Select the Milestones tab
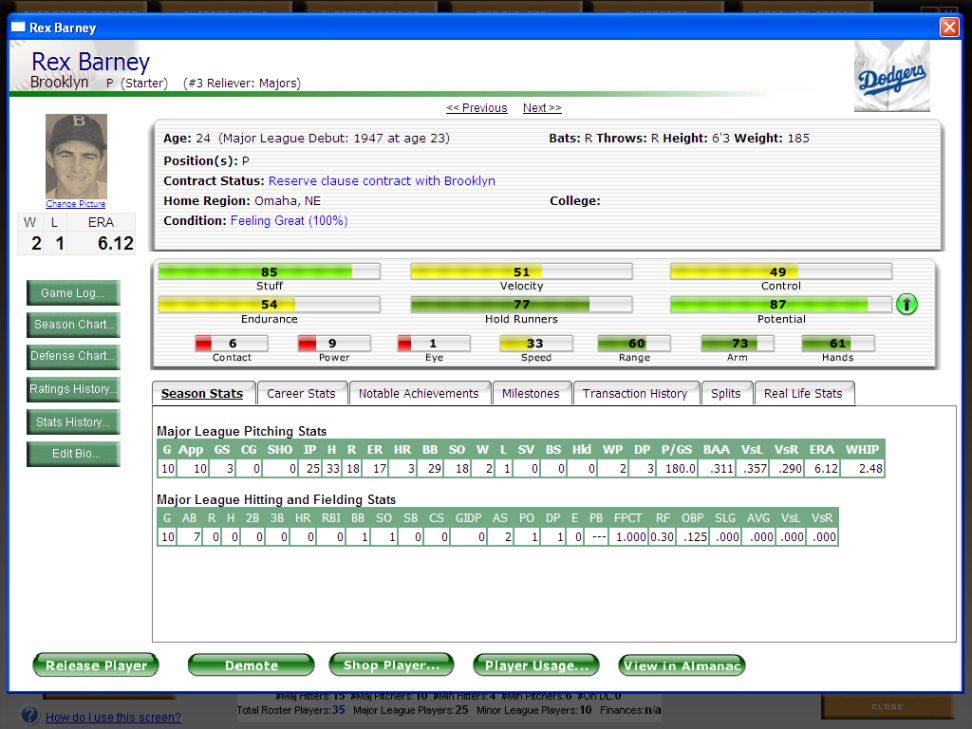The width and height of the screenshot is (972, 729). coord(531,394)
